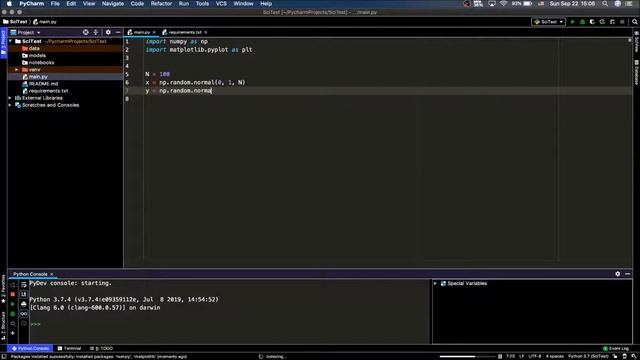Open the VCS menu

[x=221, y=4]
